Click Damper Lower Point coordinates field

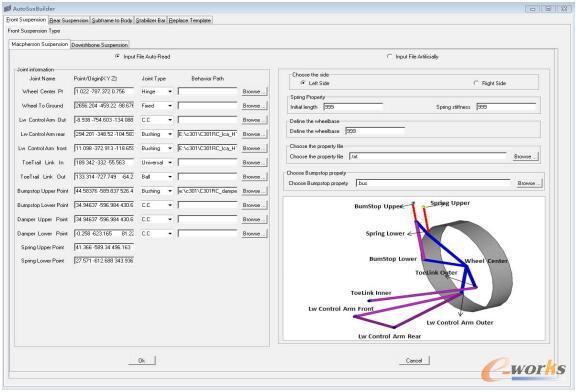(104, 234)
